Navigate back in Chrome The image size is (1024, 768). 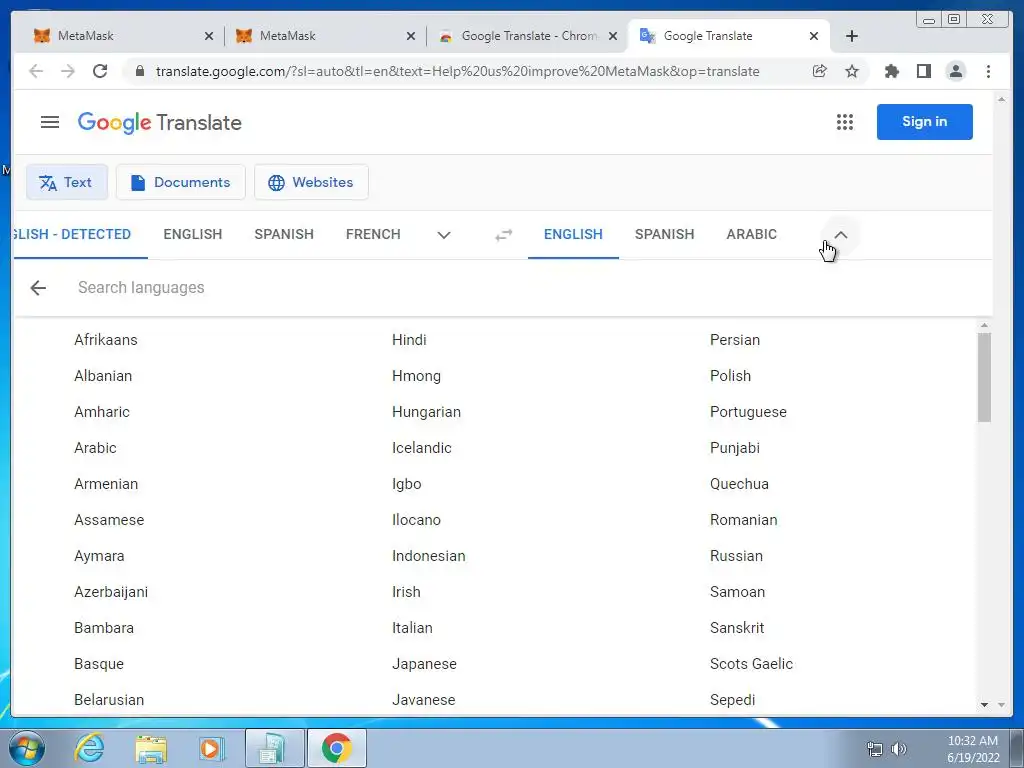(x=36, y=71)
